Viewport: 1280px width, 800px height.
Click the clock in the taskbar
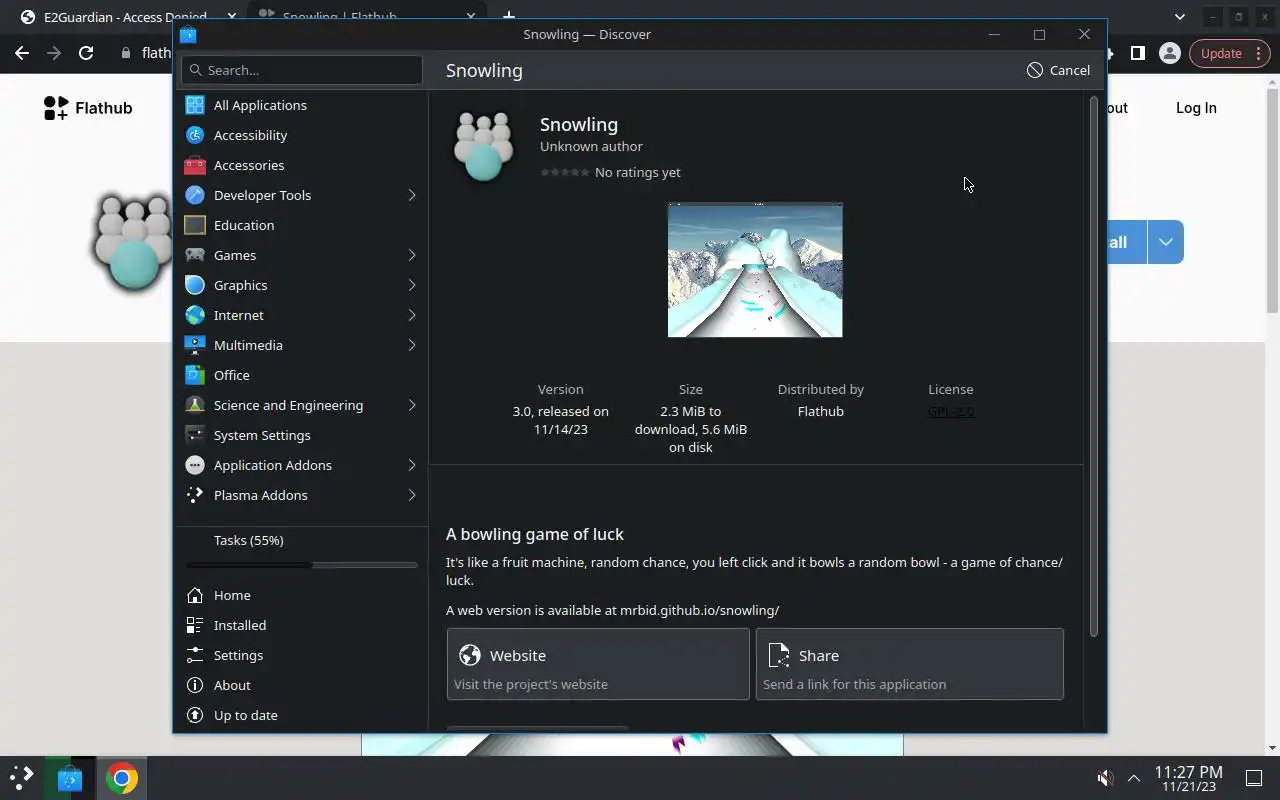[x=1188, y=778]
